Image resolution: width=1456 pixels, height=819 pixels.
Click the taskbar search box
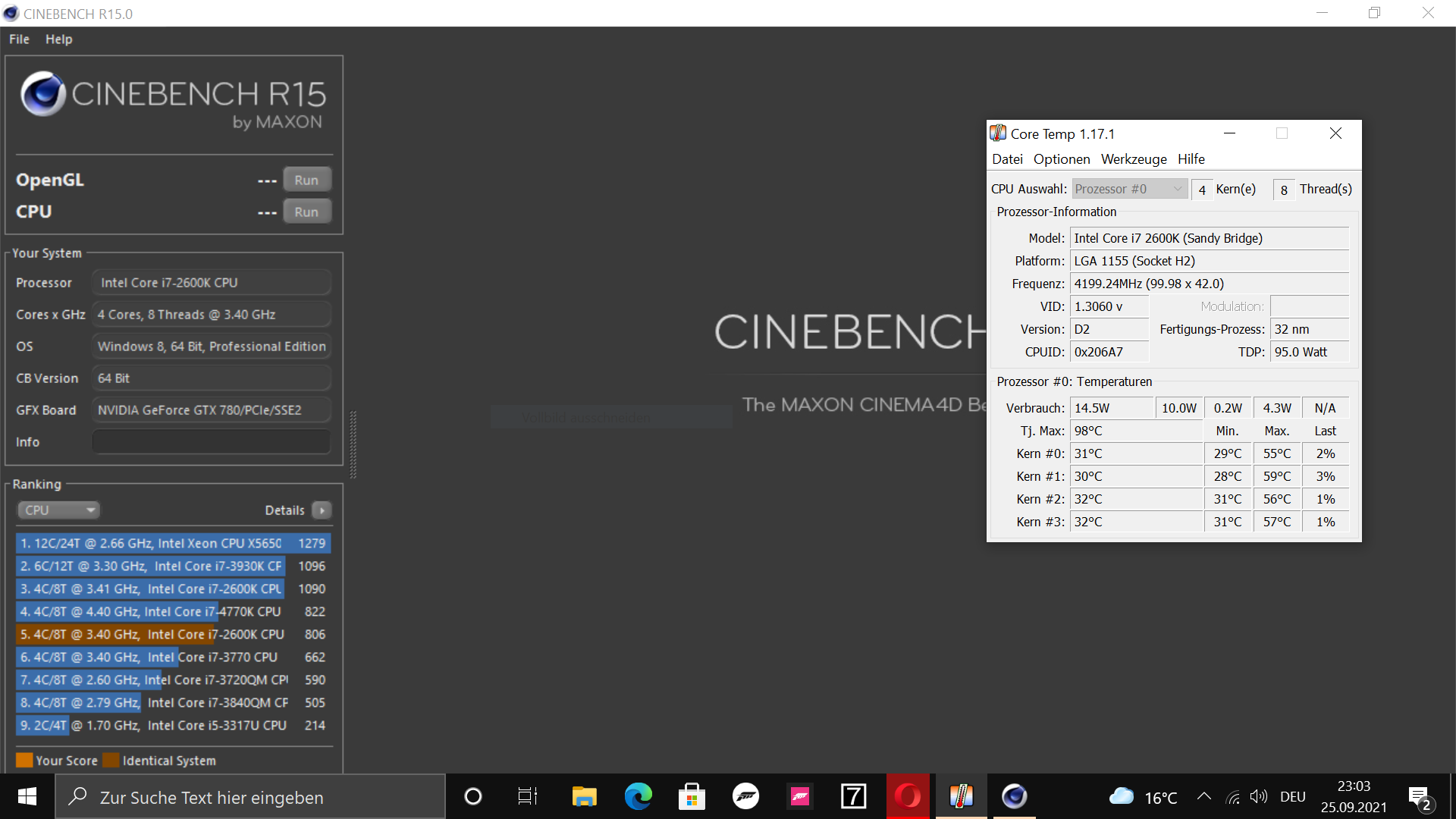(250, 797)
